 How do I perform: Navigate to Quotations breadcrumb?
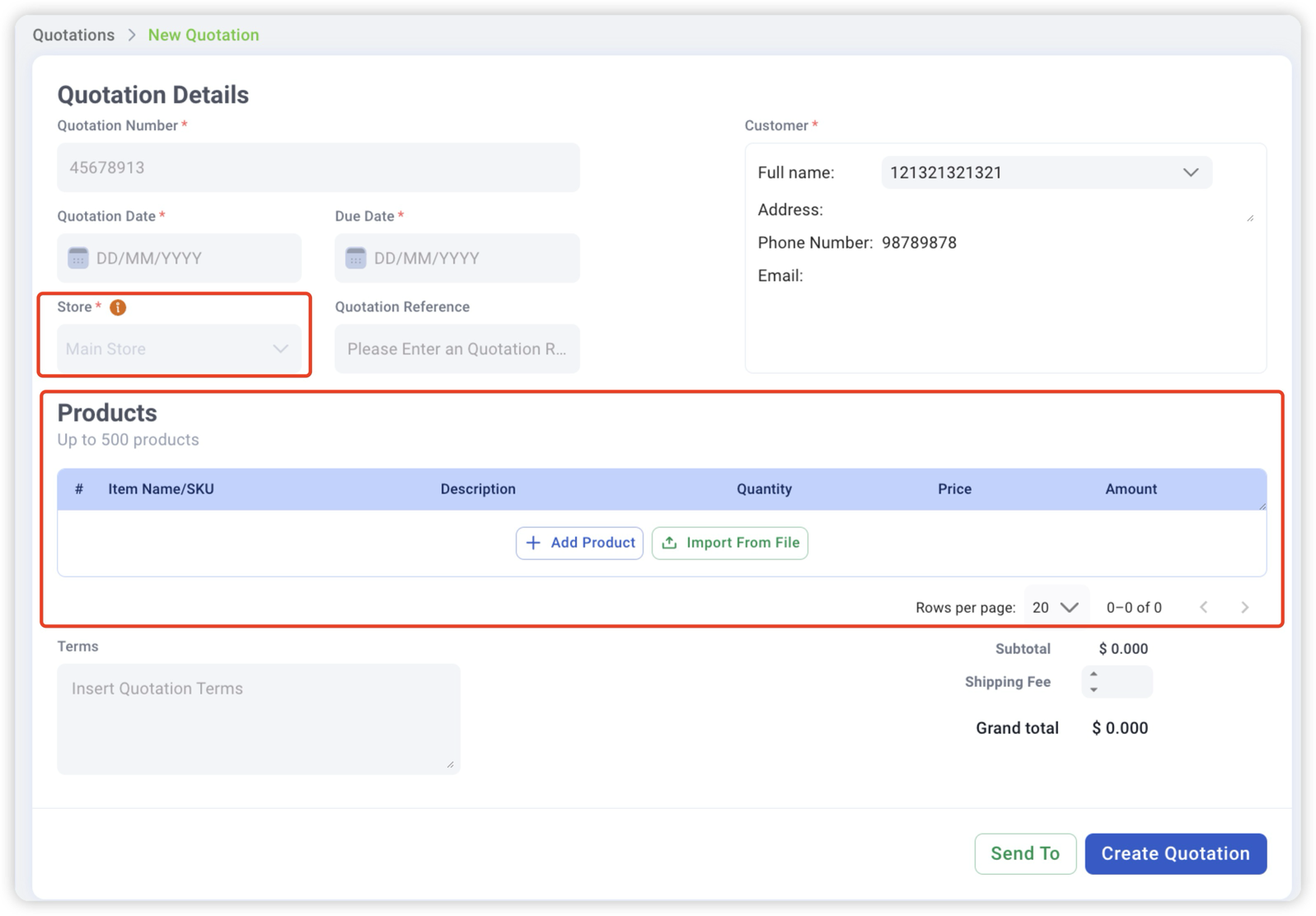click(73, 35)
